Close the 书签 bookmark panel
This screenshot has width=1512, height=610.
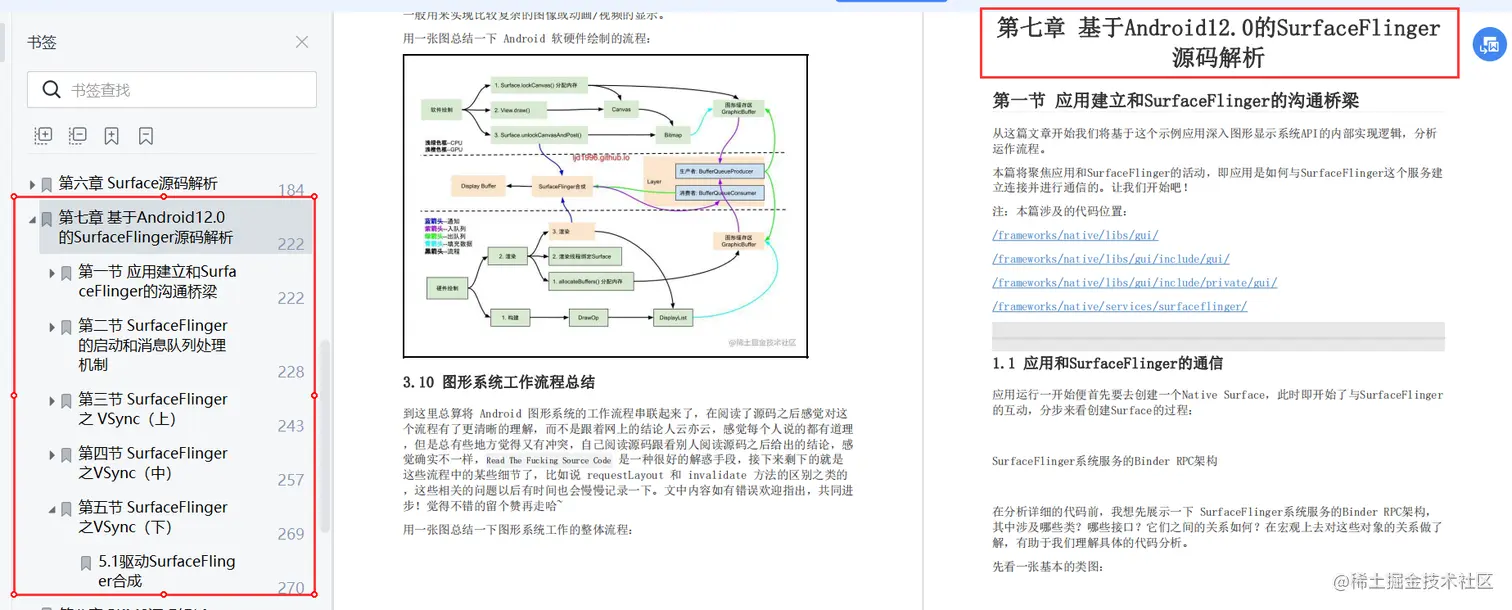coord(304,42)
